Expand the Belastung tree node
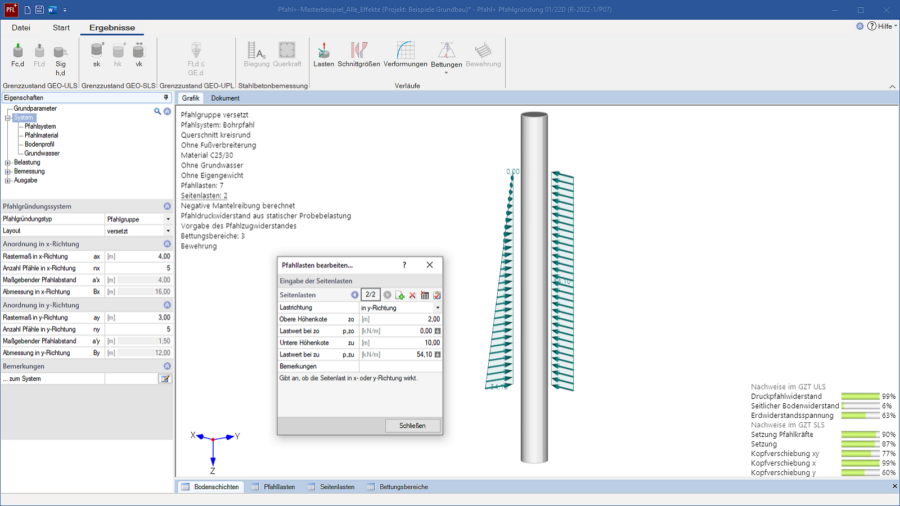Viewport: 900px width, 506px height. tap(8, 162)
